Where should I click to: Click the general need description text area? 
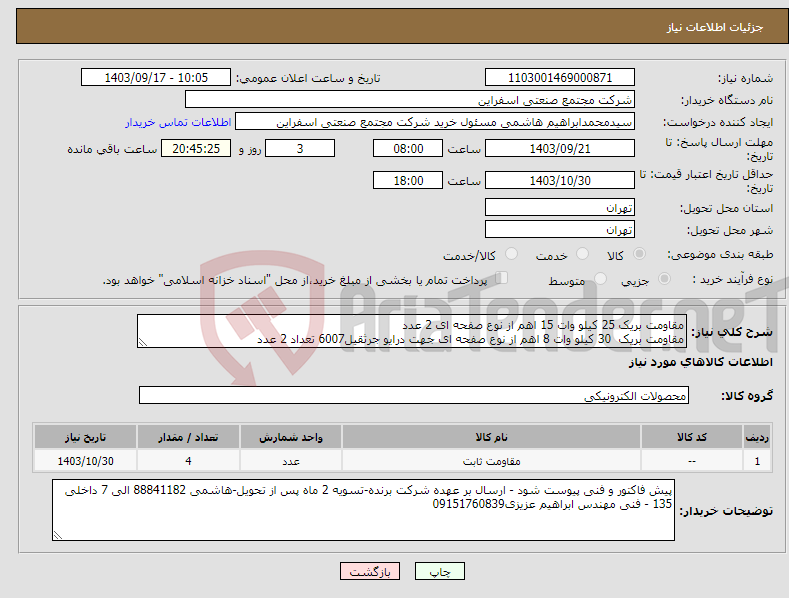point(412,331)
